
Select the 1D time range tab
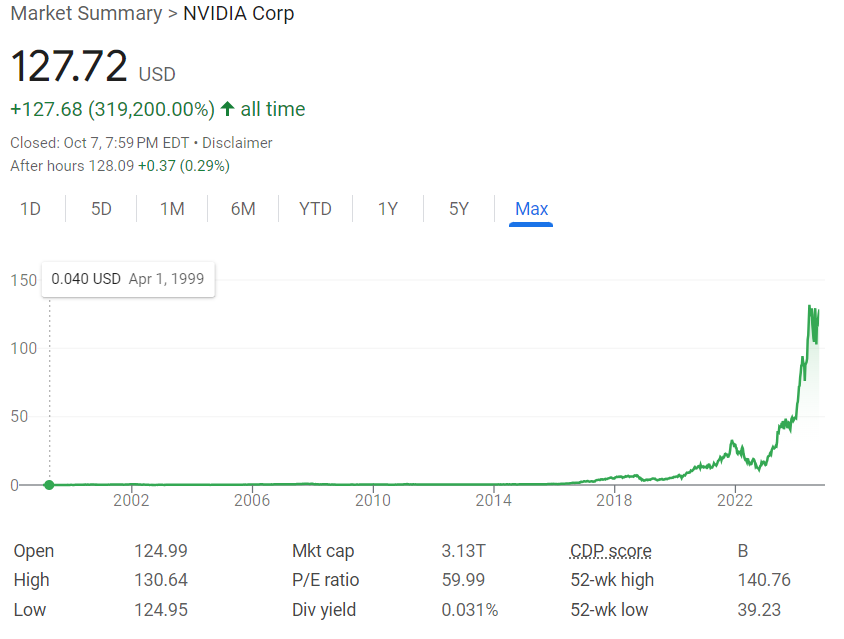click(x=31, y=209)
